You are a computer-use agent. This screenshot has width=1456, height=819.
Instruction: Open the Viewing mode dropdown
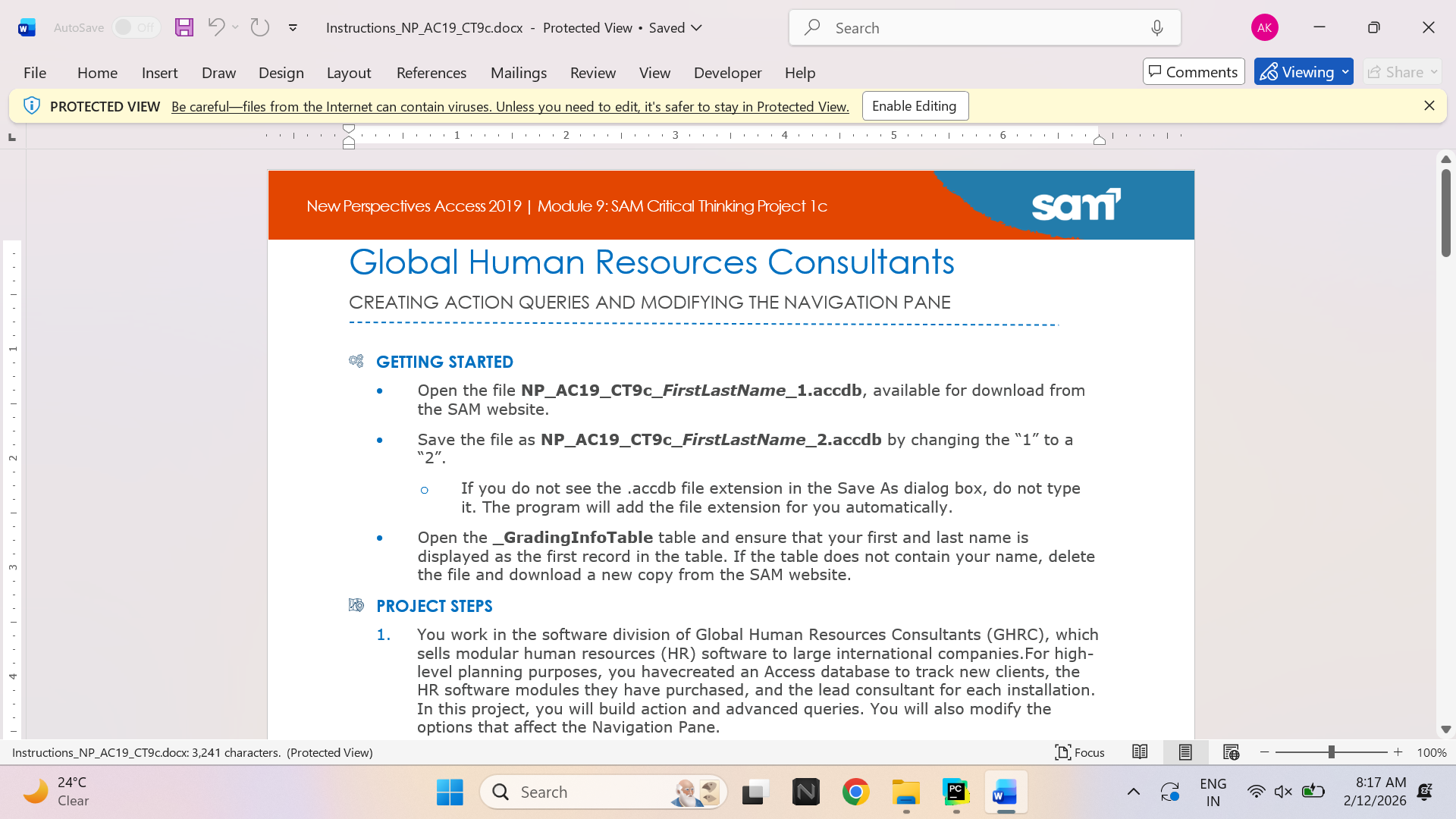[x=1304, y=72]
